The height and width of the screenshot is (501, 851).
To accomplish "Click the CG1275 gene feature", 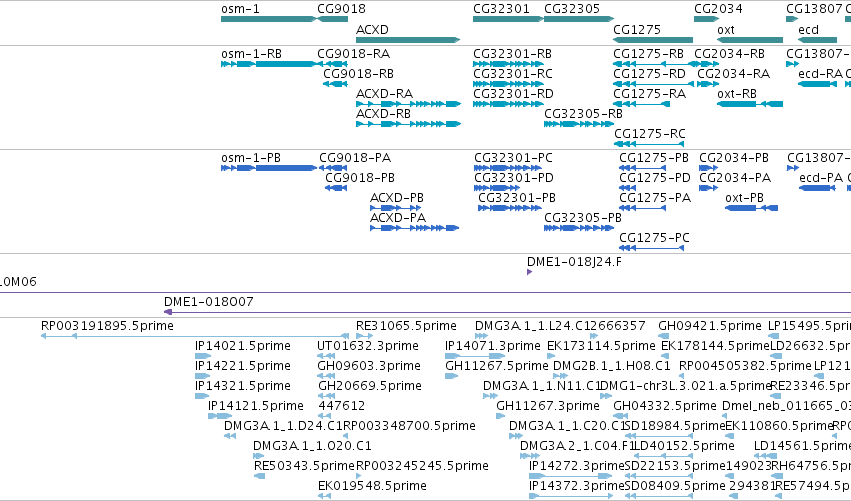I will point(653,40).
